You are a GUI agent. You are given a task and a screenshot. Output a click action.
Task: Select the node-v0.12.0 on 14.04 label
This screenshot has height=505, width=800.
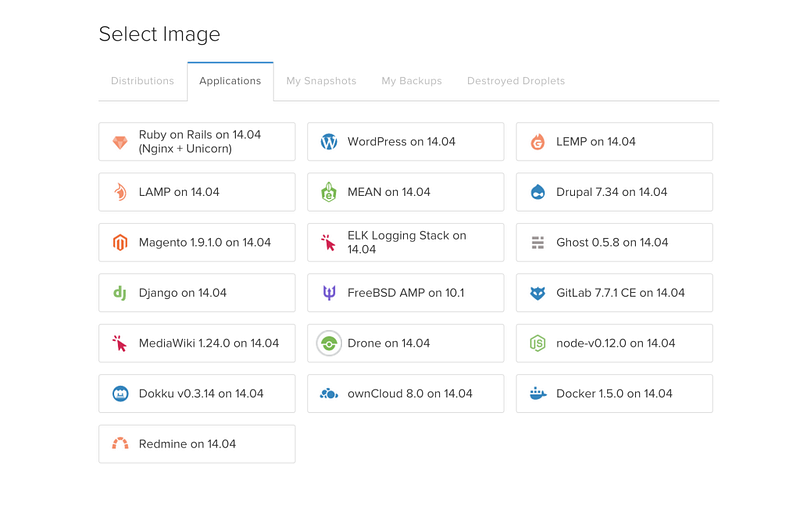click(x=616, y=344)
